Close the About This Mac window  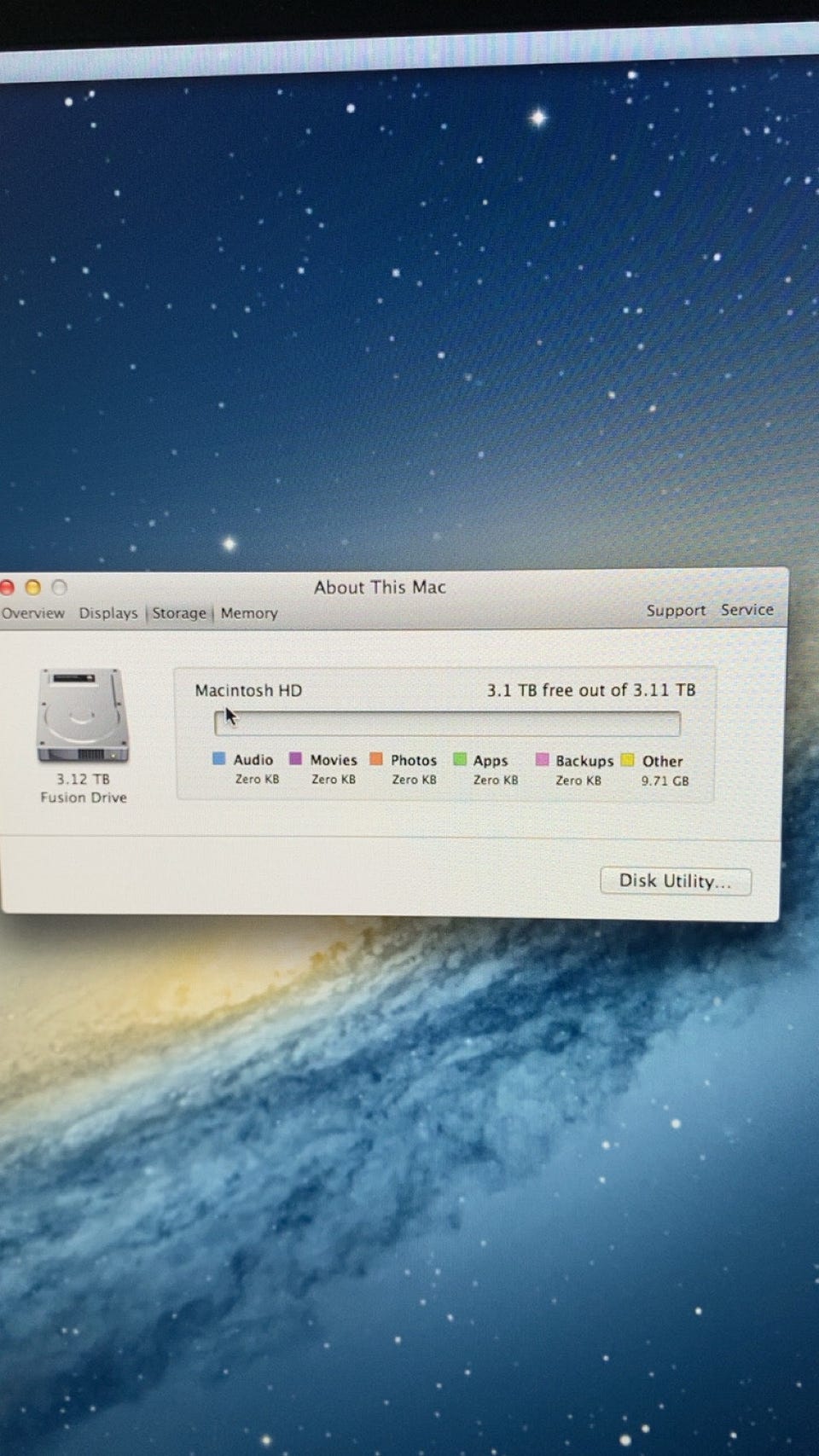(8, 587)
